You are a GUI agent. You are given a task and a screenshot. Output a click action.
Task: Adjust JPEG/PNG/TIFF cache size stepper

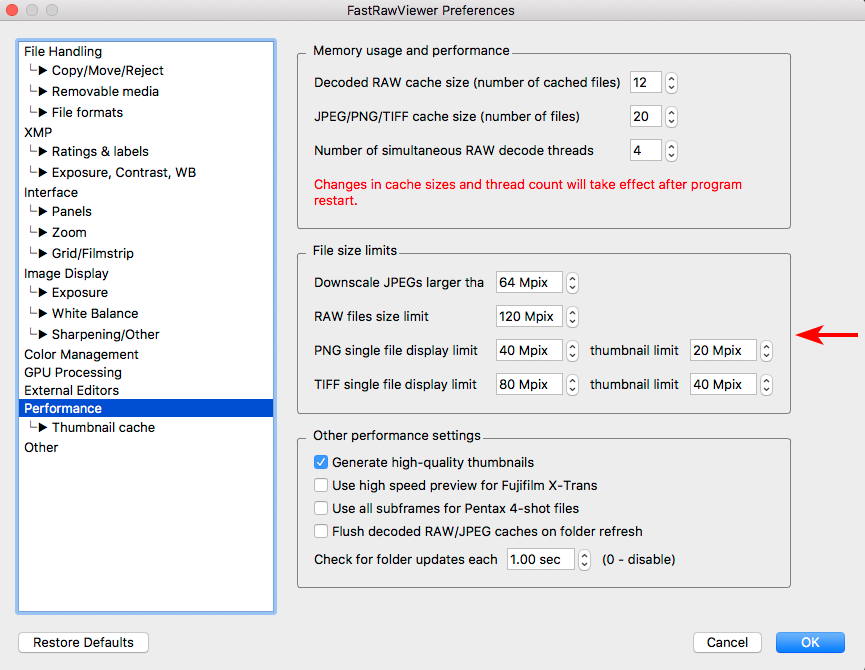pos(671,117)
